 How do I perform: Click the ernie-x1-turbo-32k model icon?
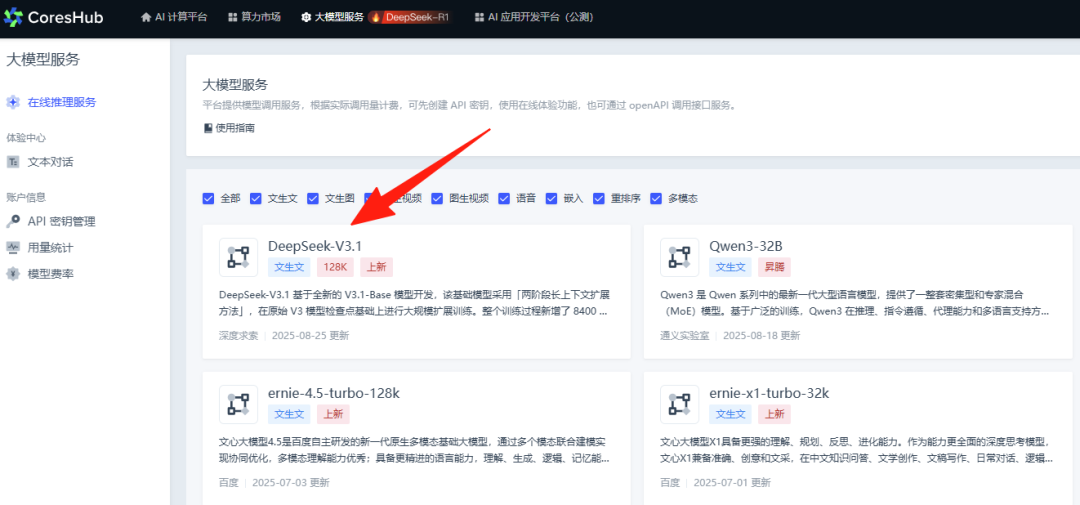679,404
